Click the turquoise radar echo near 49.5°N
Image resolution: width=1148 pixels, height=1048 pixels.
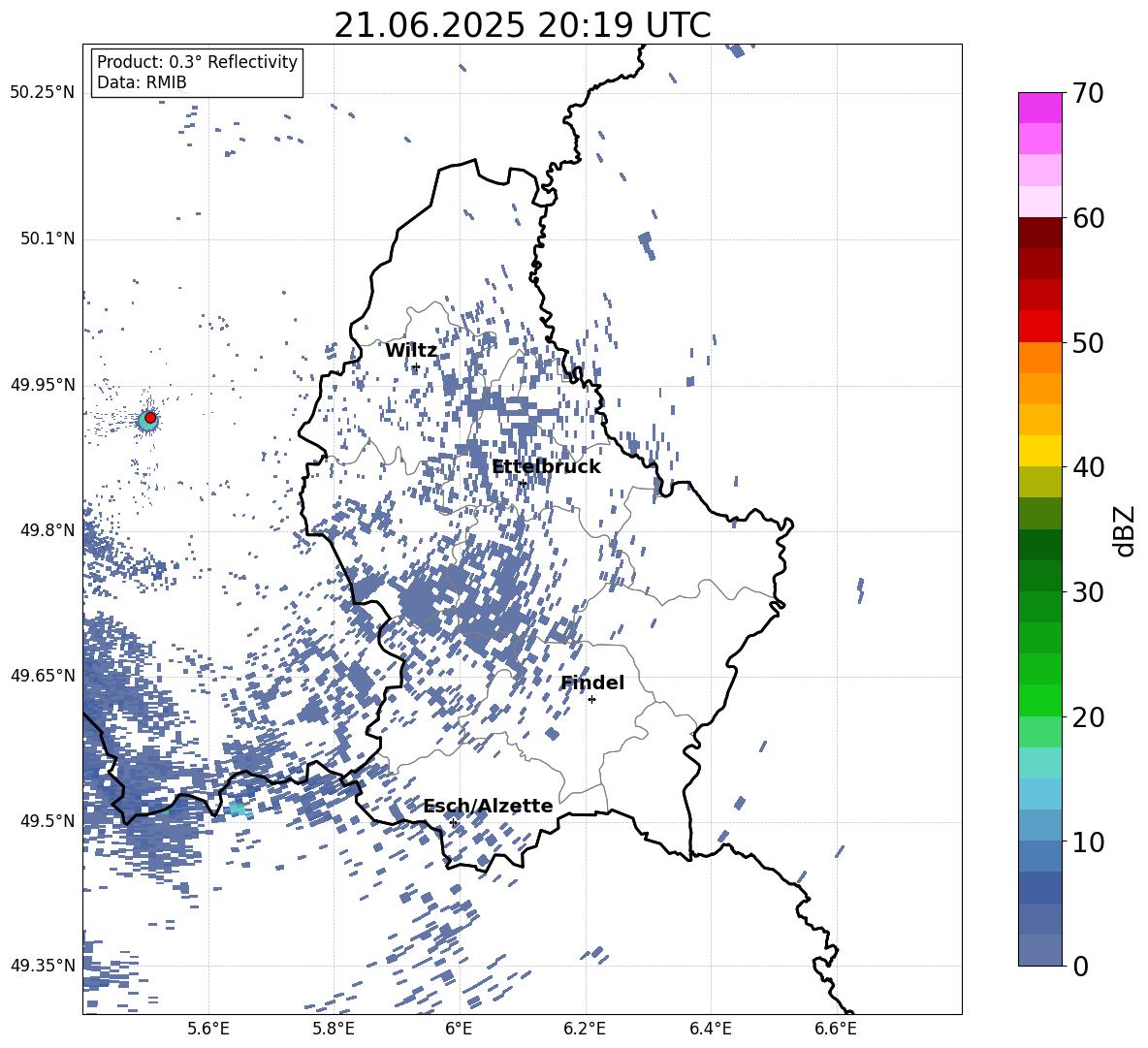point(238,809)
